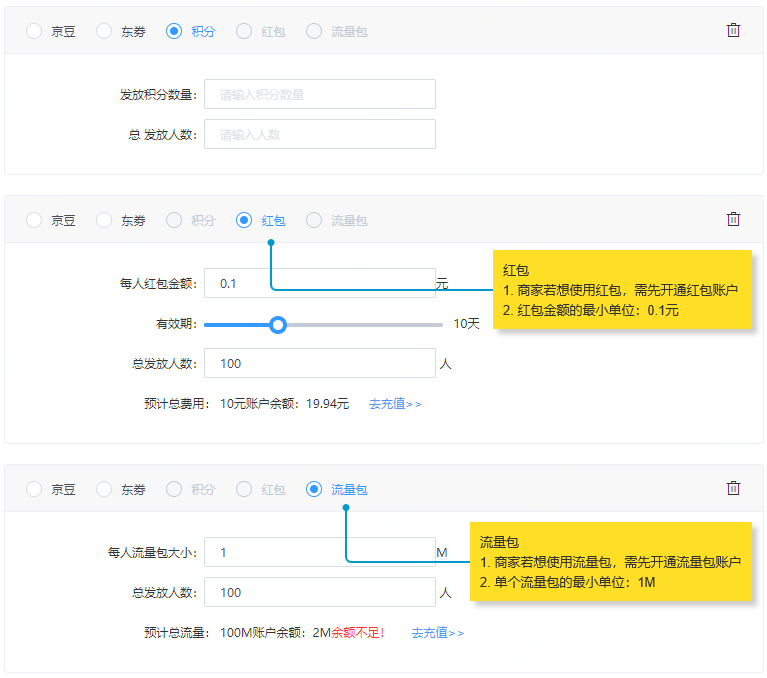Pick 京豆 radio in the third card

click(x=34, y=489)
